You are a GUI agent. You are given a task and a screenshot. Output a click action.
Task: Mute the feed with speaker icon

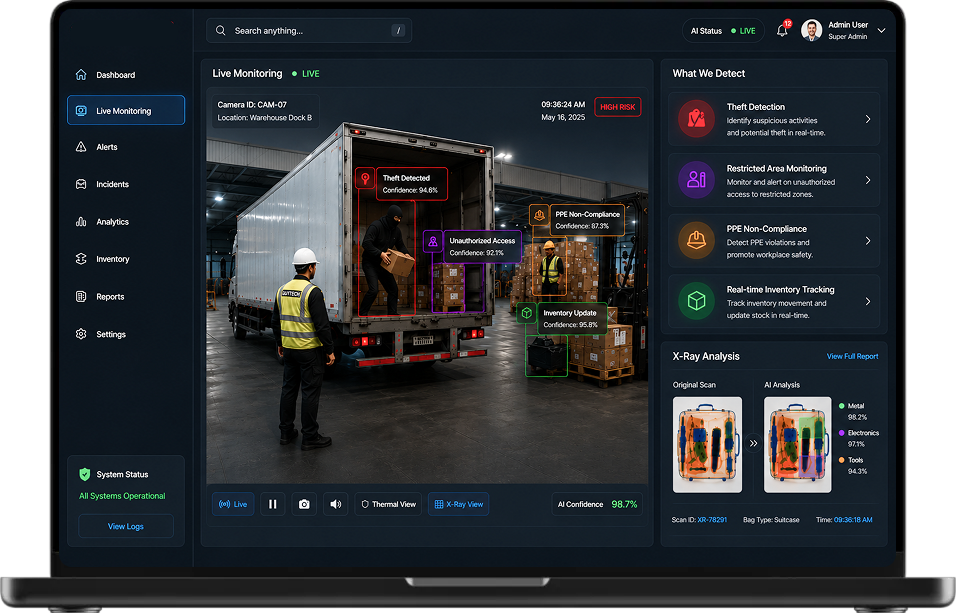click(x=335, y=504)
